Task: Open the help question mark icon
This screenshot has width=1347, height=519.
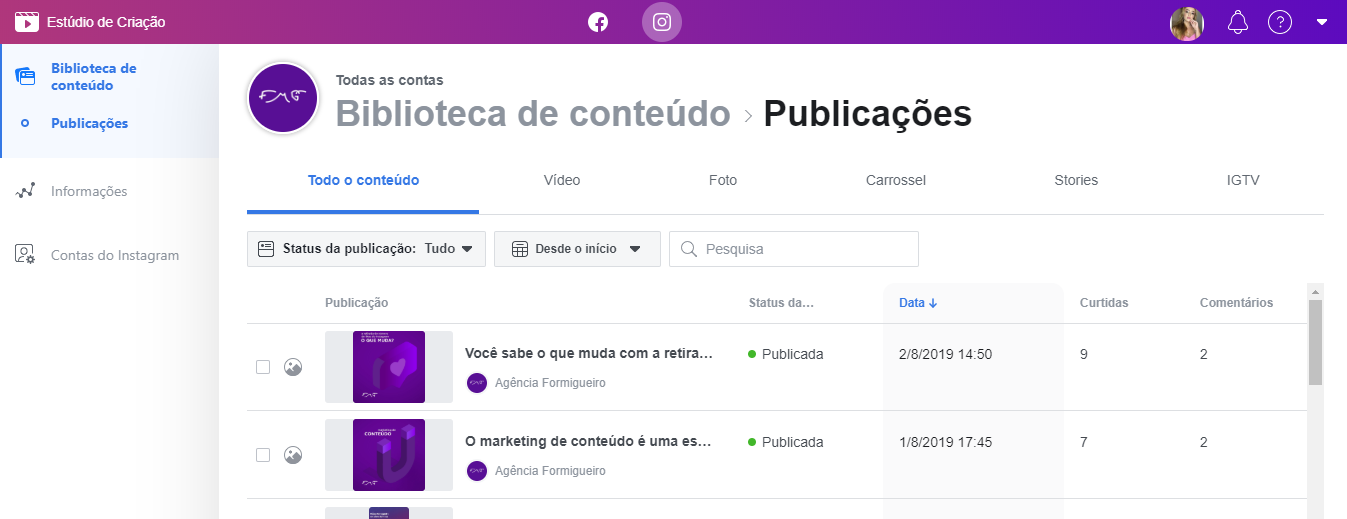Action: 1280,22
